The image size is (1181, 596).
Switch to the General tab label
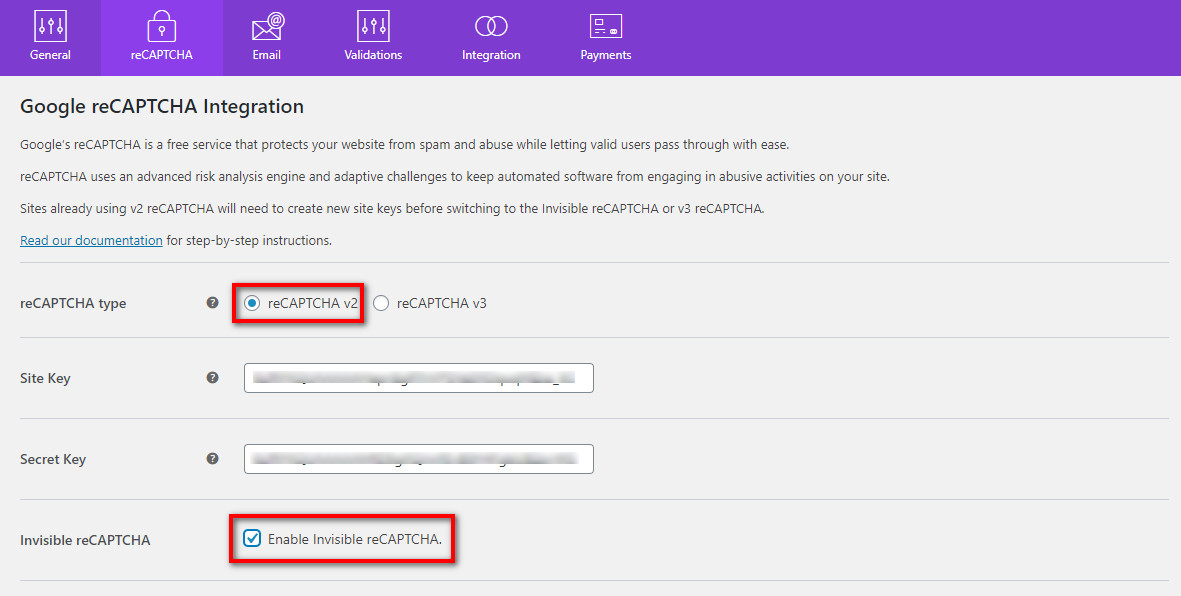50,55
